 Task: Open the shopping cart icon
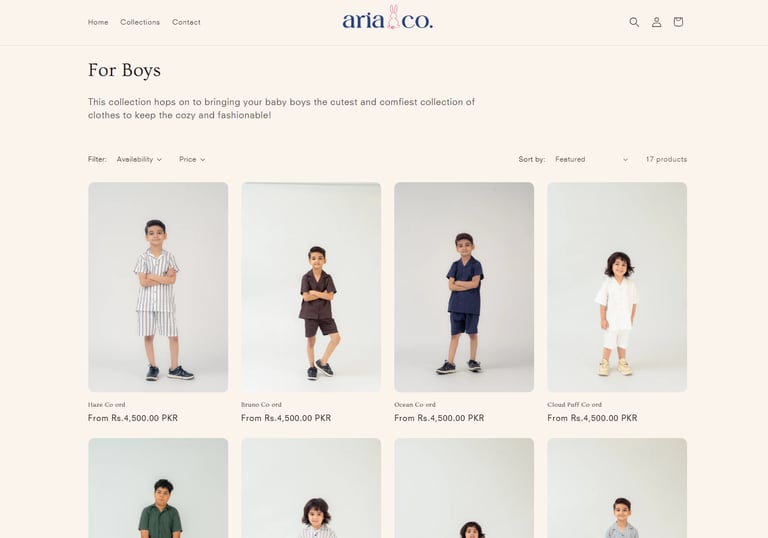(678, 22)
